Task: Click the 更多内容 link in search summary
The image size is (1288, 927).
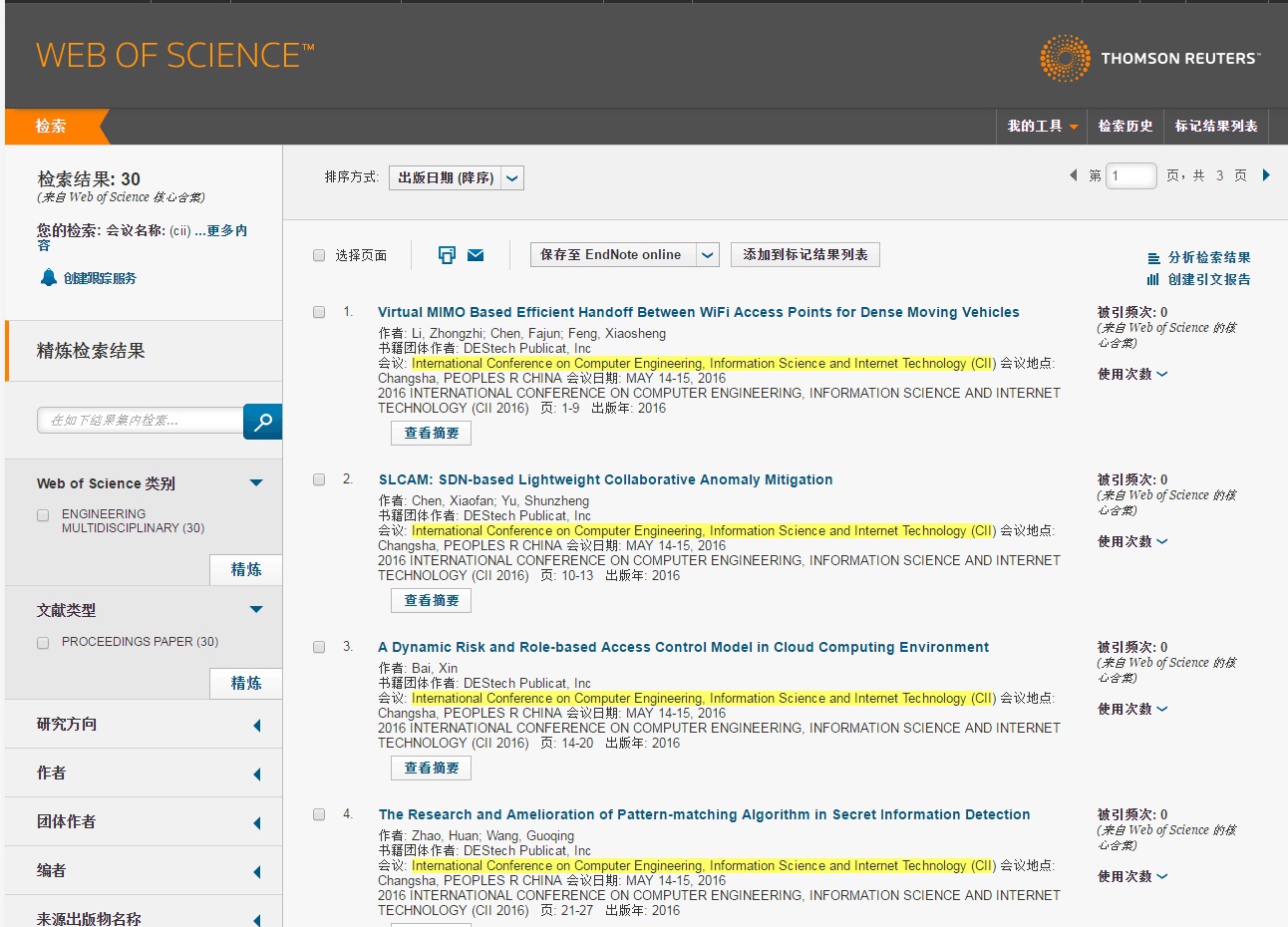Action: point(226,230)
